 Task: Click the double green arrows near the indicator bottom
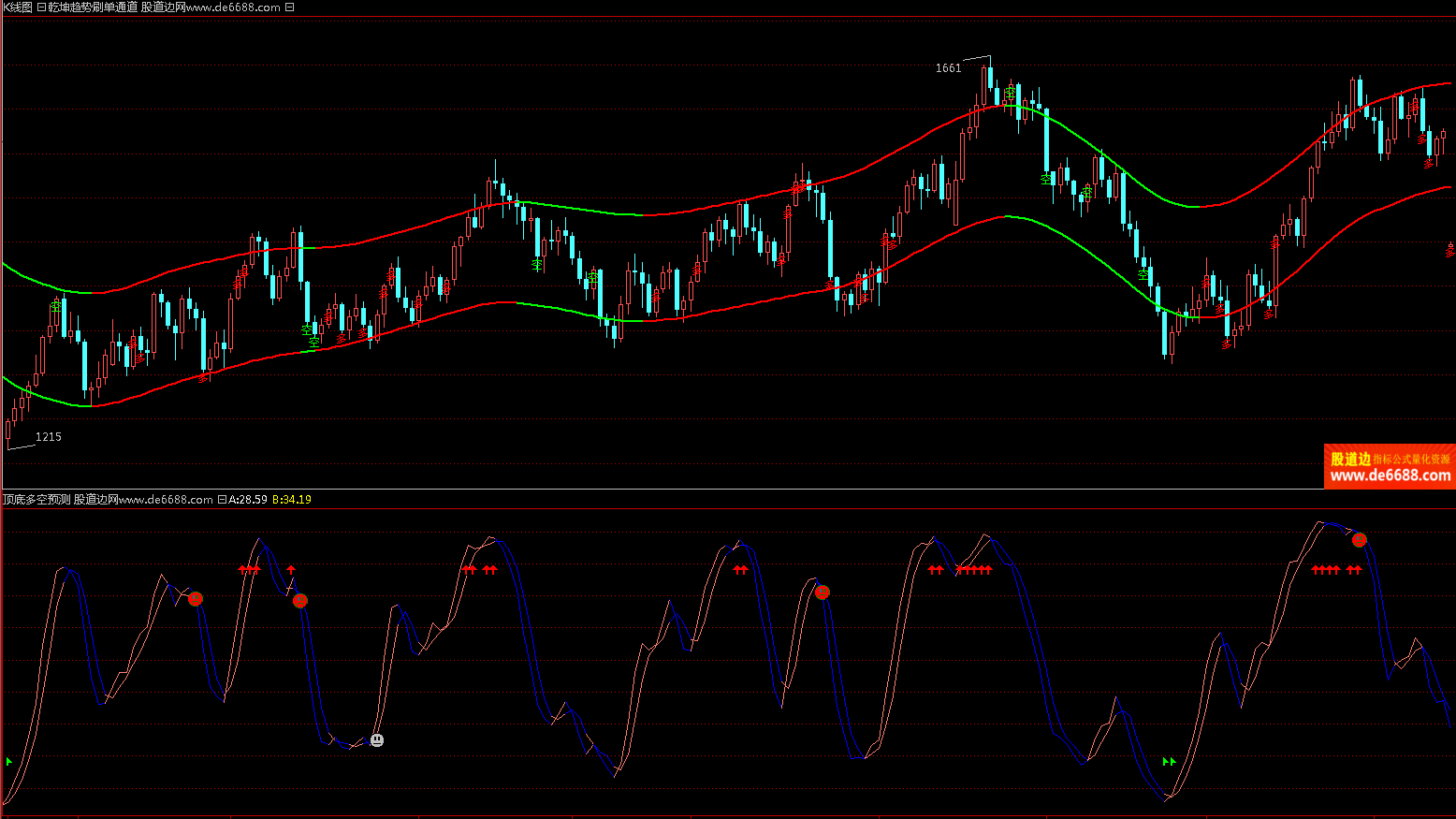1169,762
